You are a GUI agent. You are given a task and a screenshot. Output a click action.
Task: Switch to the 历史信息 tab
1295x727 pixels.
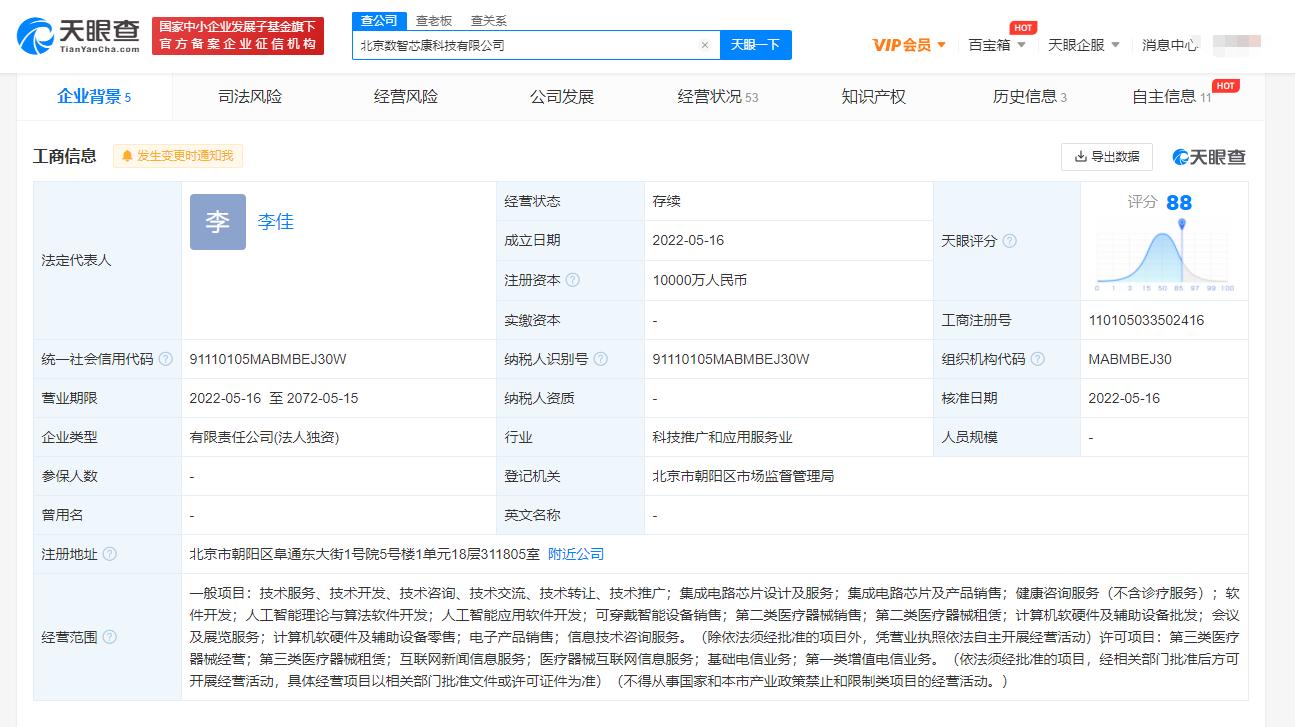(1030, 97)
